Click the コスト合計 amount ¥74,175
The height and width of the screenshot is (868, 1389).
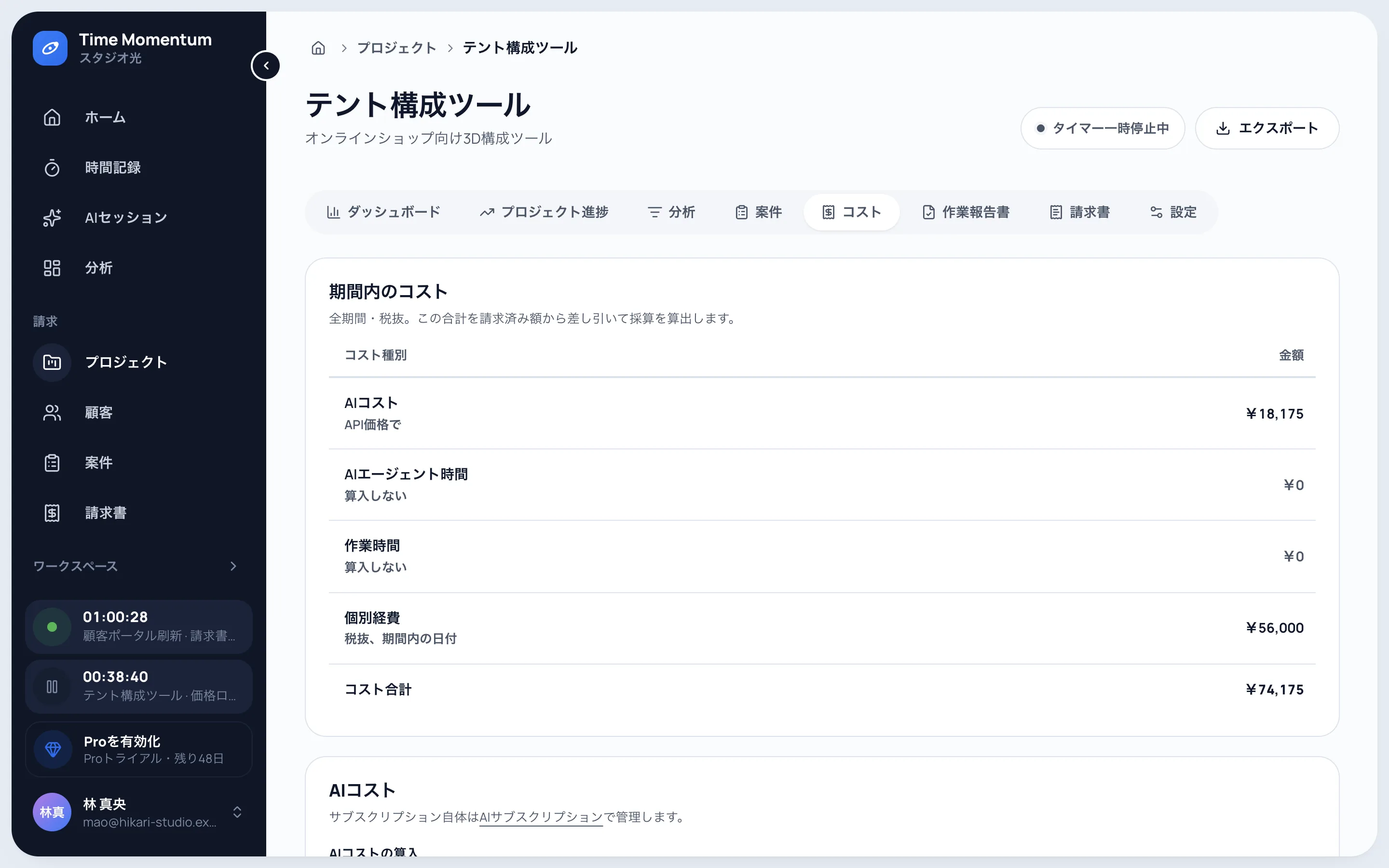[1274, 690]
